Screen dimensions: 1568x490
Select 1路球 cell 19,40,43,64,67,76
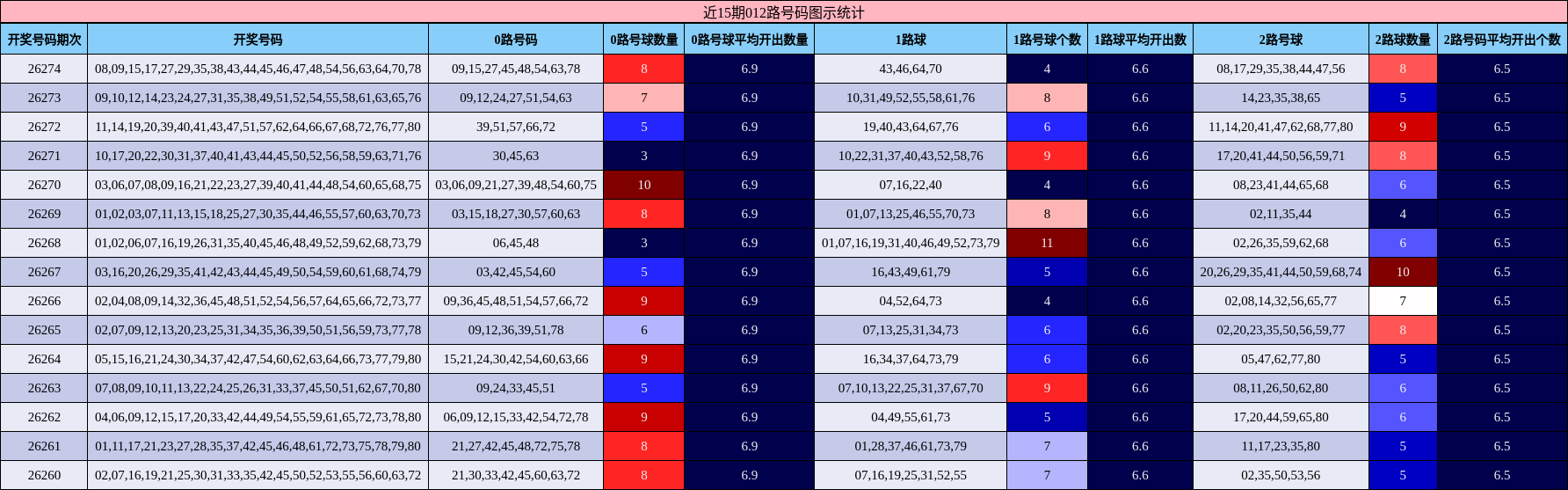click(x=911, y=127)
